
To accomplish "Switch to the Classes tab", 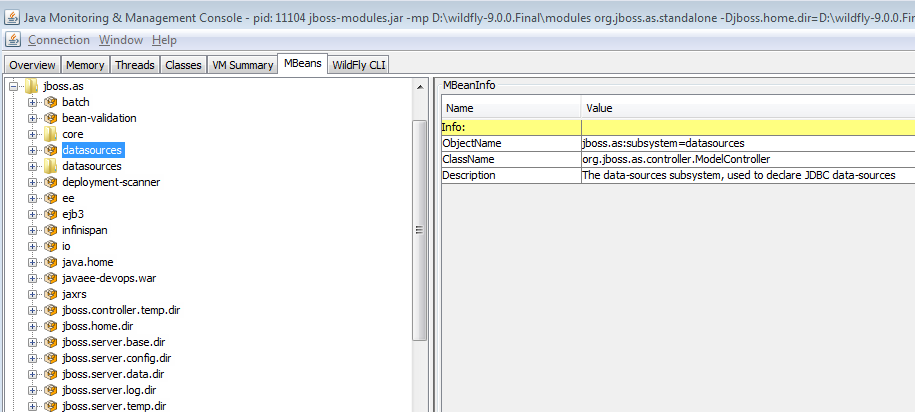I will click(x=183, y=65).
